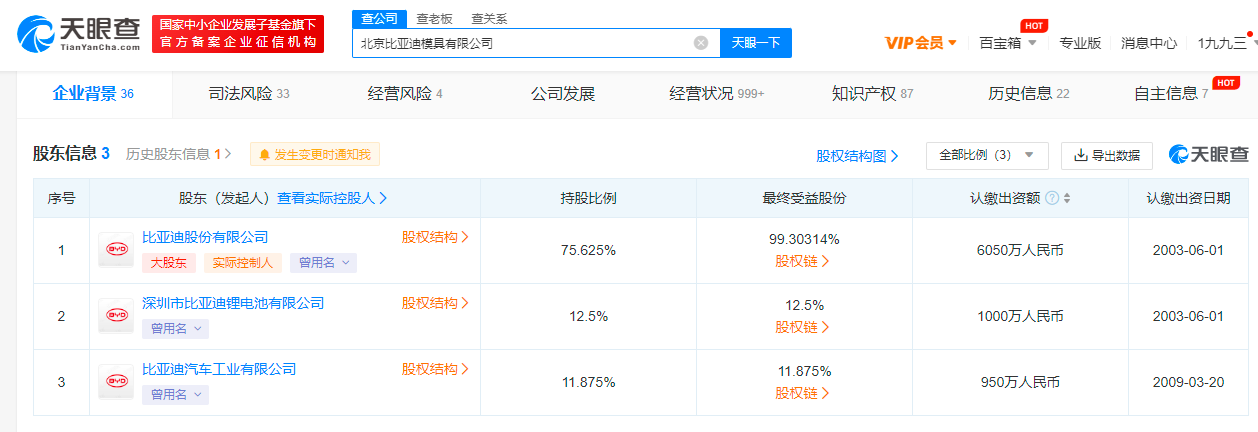Image resolution: width=1258 pixels, height=432 pixels.
Task: Open 股权链 under 11.875%
Action: (x=803, y=393)
